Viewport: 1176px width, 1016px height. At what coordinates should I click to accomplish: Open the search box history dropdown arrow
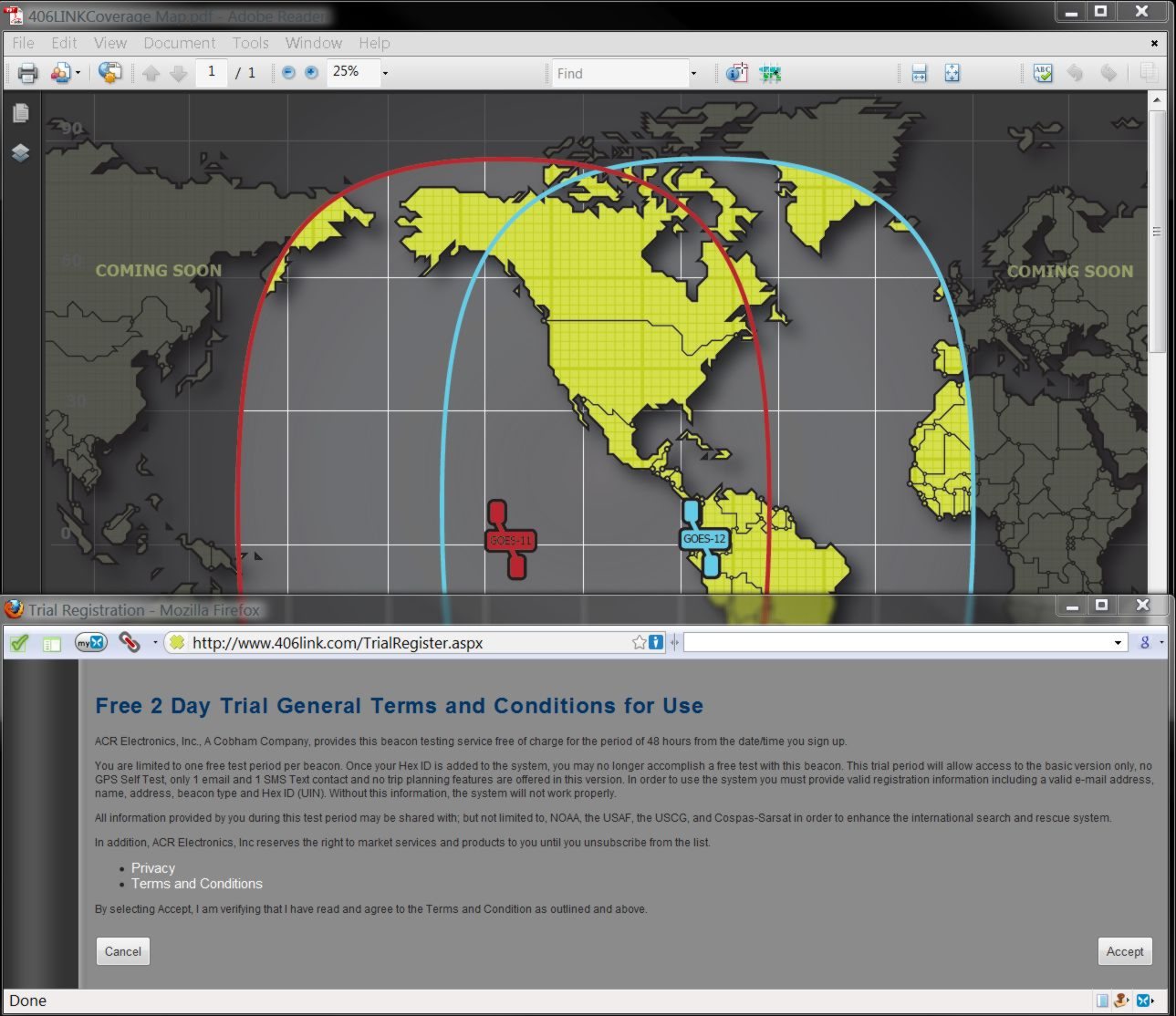[x=1118, y=643]
